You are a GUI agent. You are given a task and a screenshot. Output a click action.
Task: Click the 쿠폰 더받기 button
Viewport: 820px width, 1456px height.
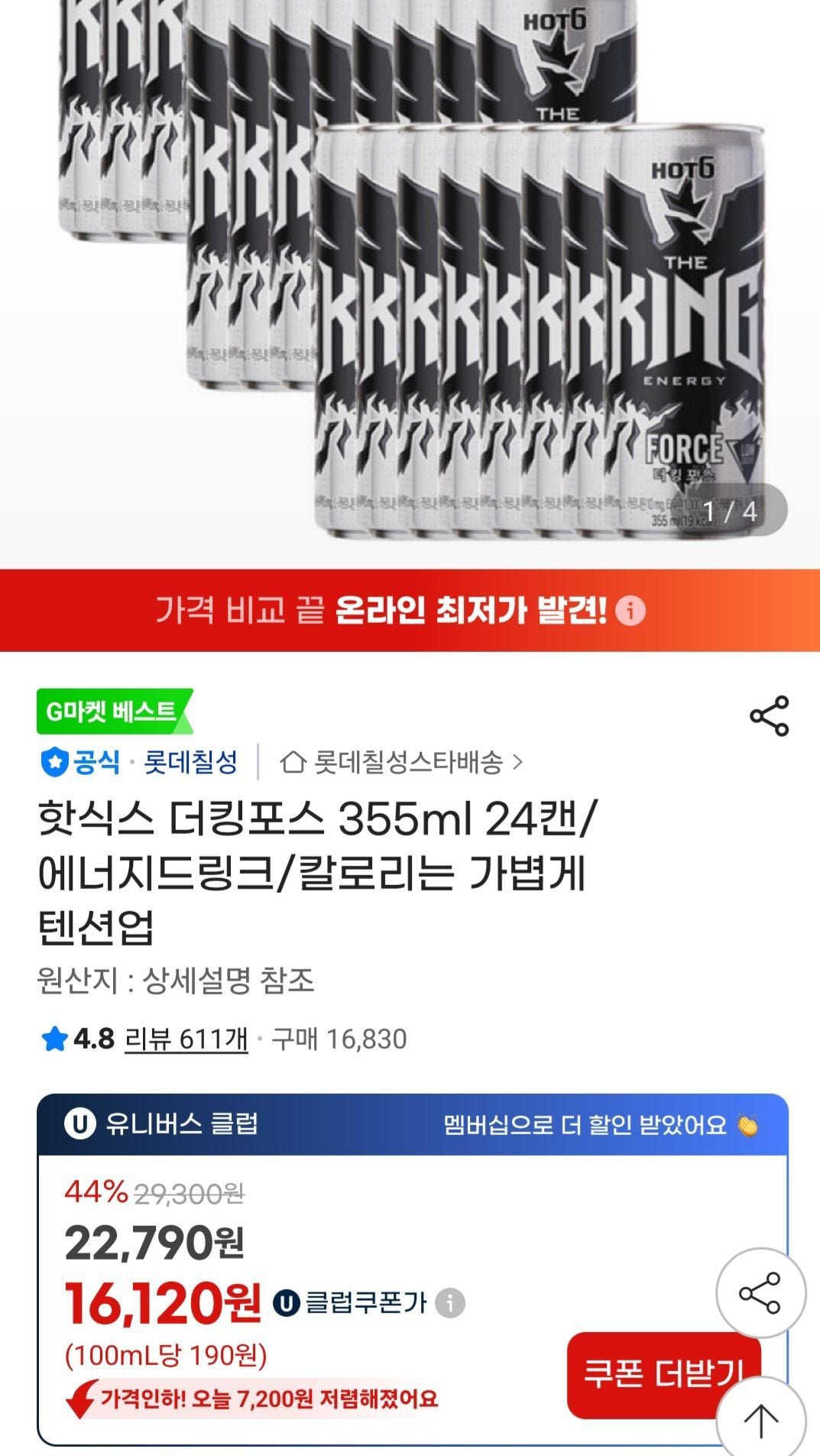click(664, 1373)
